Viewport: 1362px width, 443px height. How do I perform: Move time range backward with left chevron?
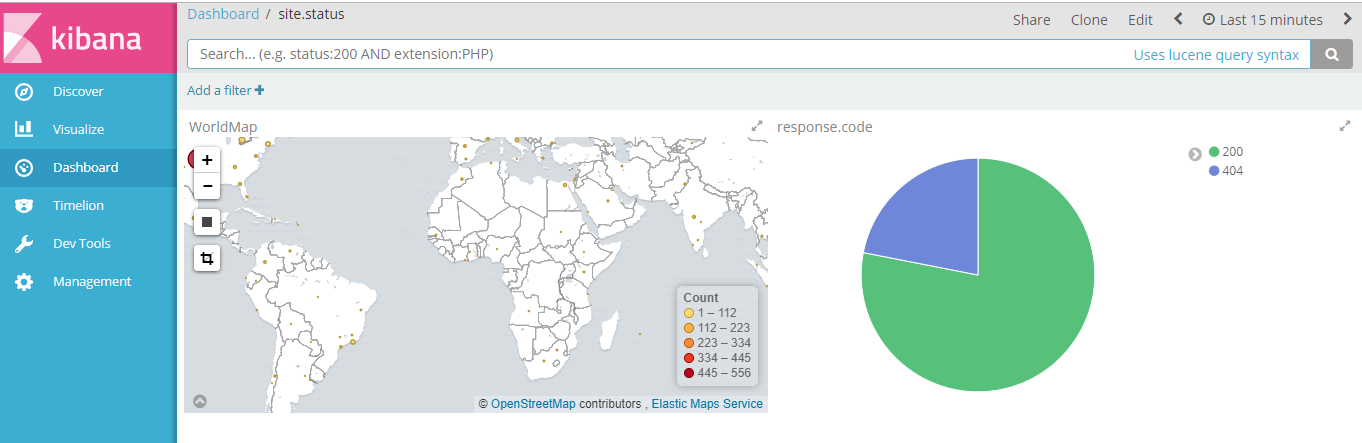(x=1178, y=19)
